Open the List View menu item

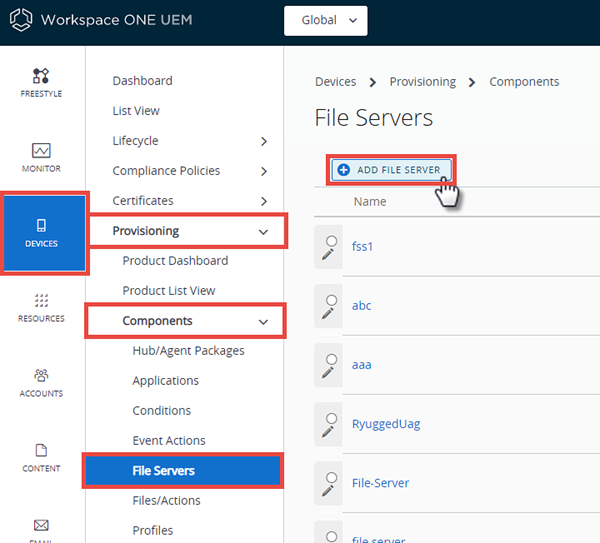[136, 111]
